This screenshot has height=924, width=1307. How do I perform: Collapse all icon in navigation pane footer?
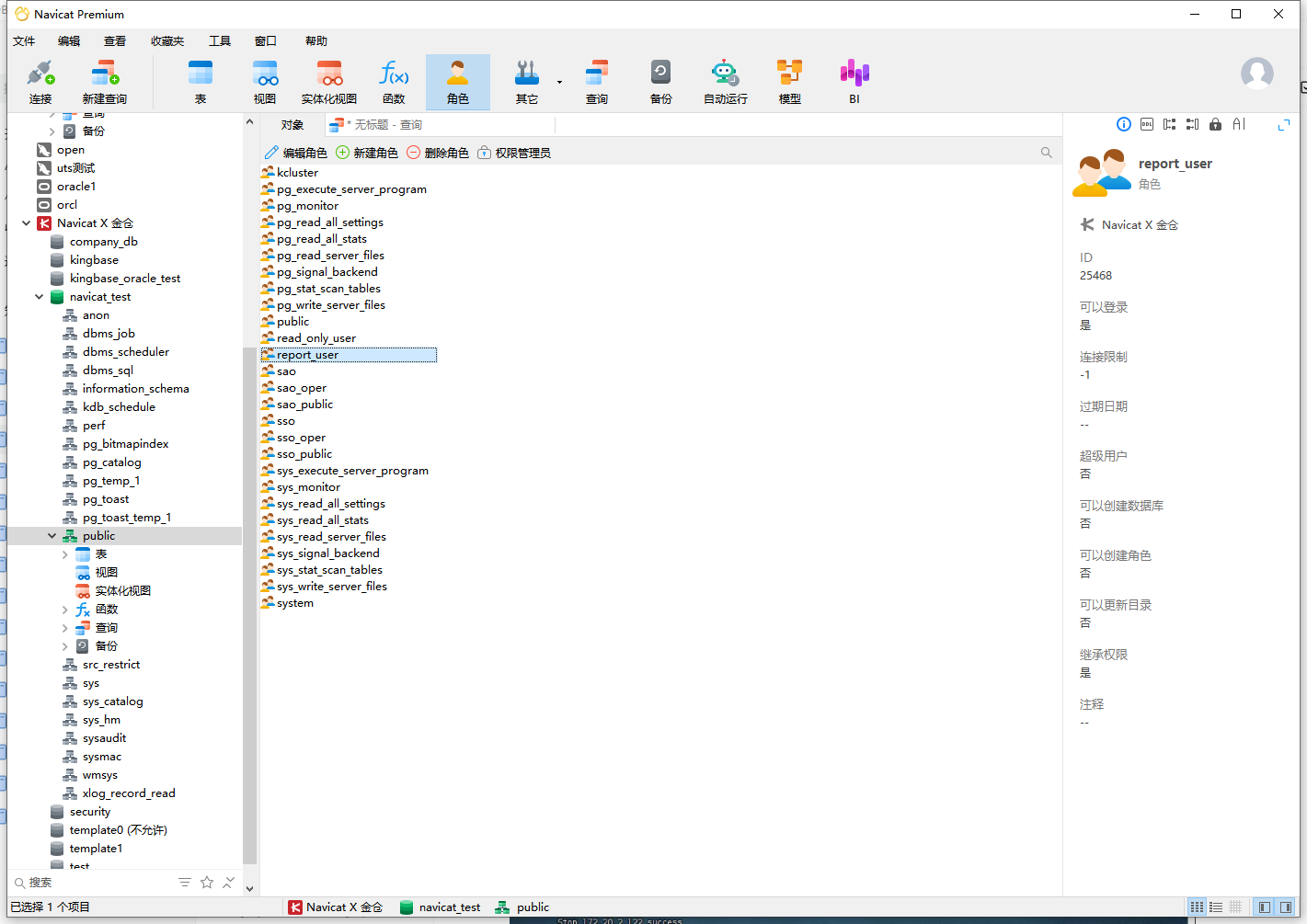click(228, 883)
